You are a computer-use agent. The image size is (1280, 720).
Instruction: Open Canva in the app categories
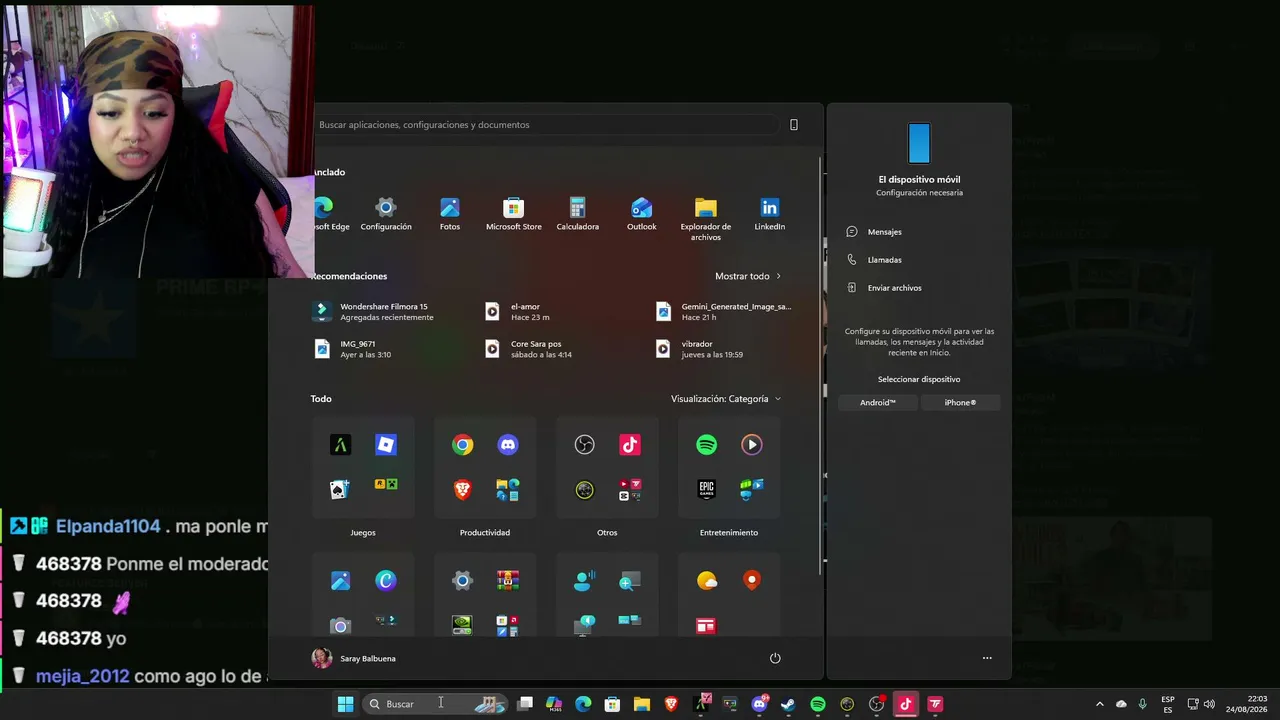point(386,581)
